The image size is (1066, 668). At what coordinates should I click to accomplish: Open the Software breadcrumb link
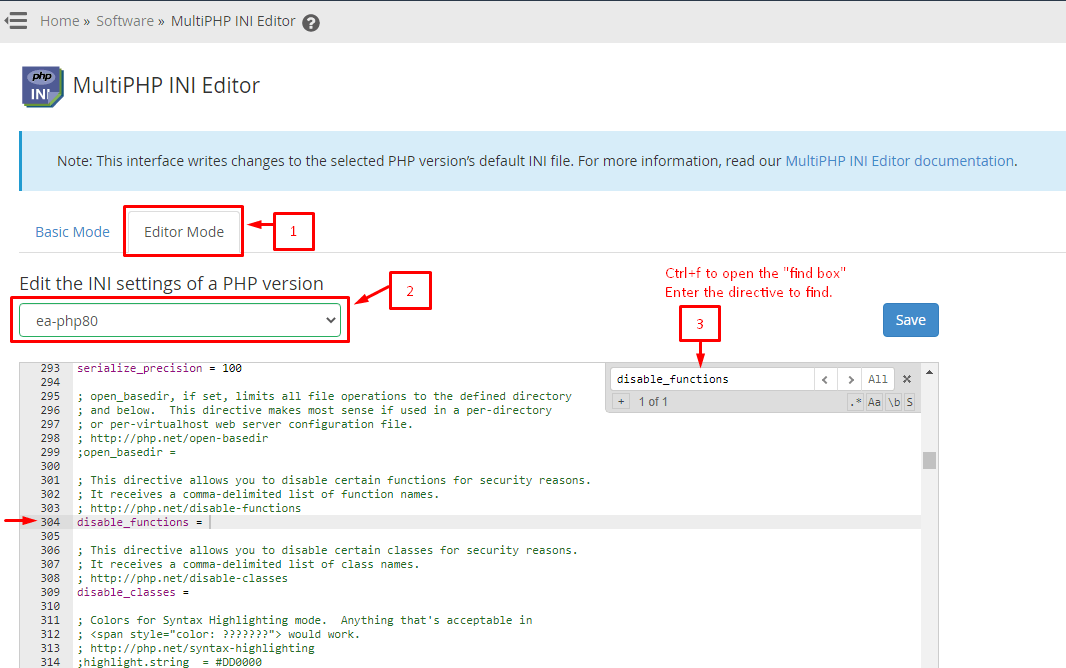pyautogui.click(x=125, y=21)
